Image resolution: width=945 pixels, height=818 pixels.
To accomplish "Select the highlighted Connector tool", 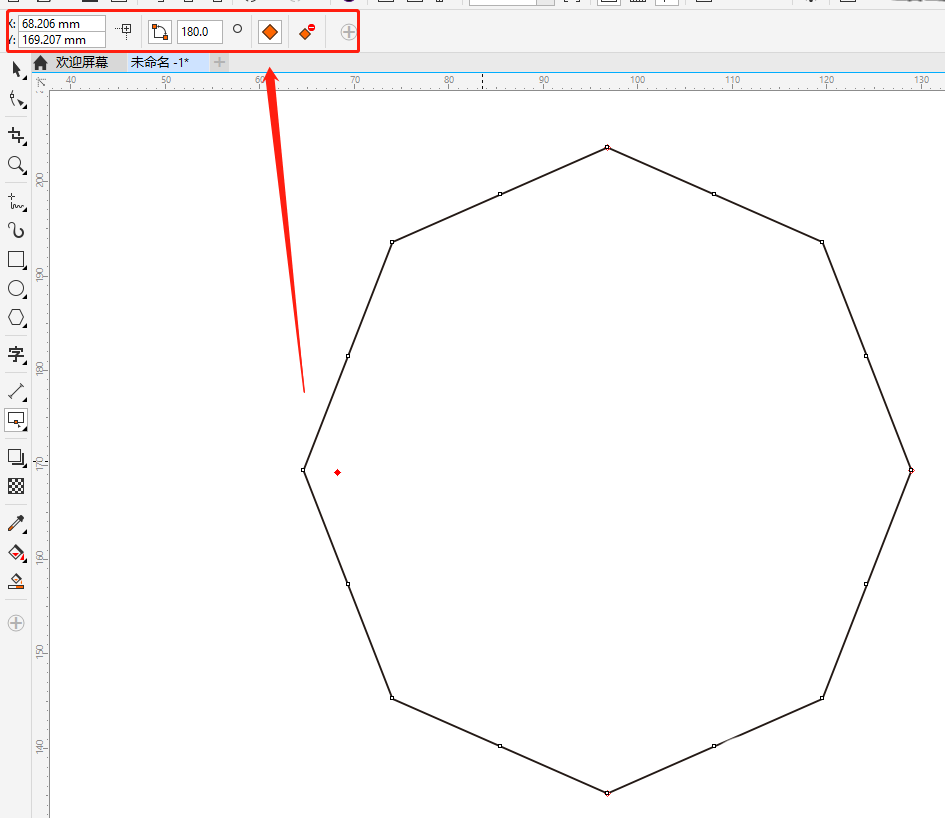I will [x=16, y=420].
